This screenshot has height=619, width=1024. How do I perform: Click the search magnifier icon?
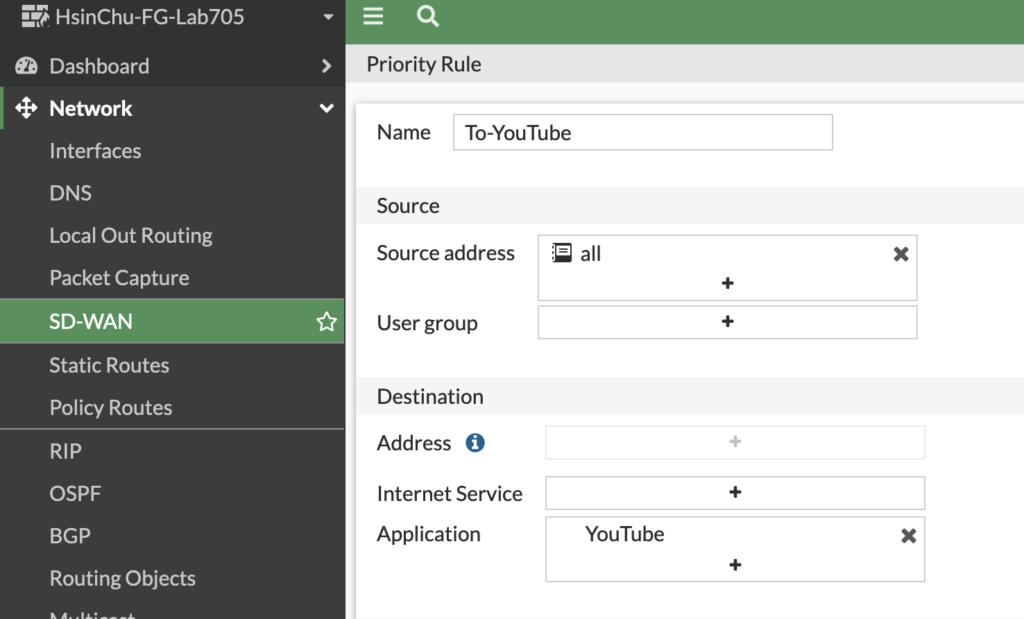click(x=427, y=16)
